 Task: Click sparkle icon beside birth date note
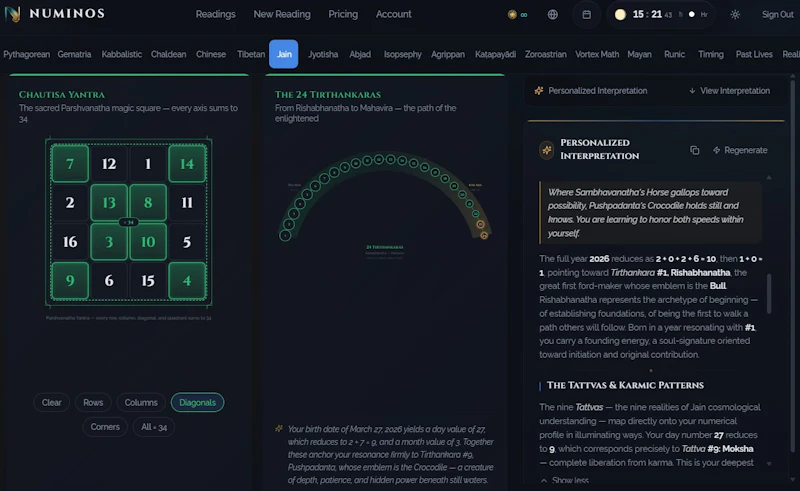279,429
